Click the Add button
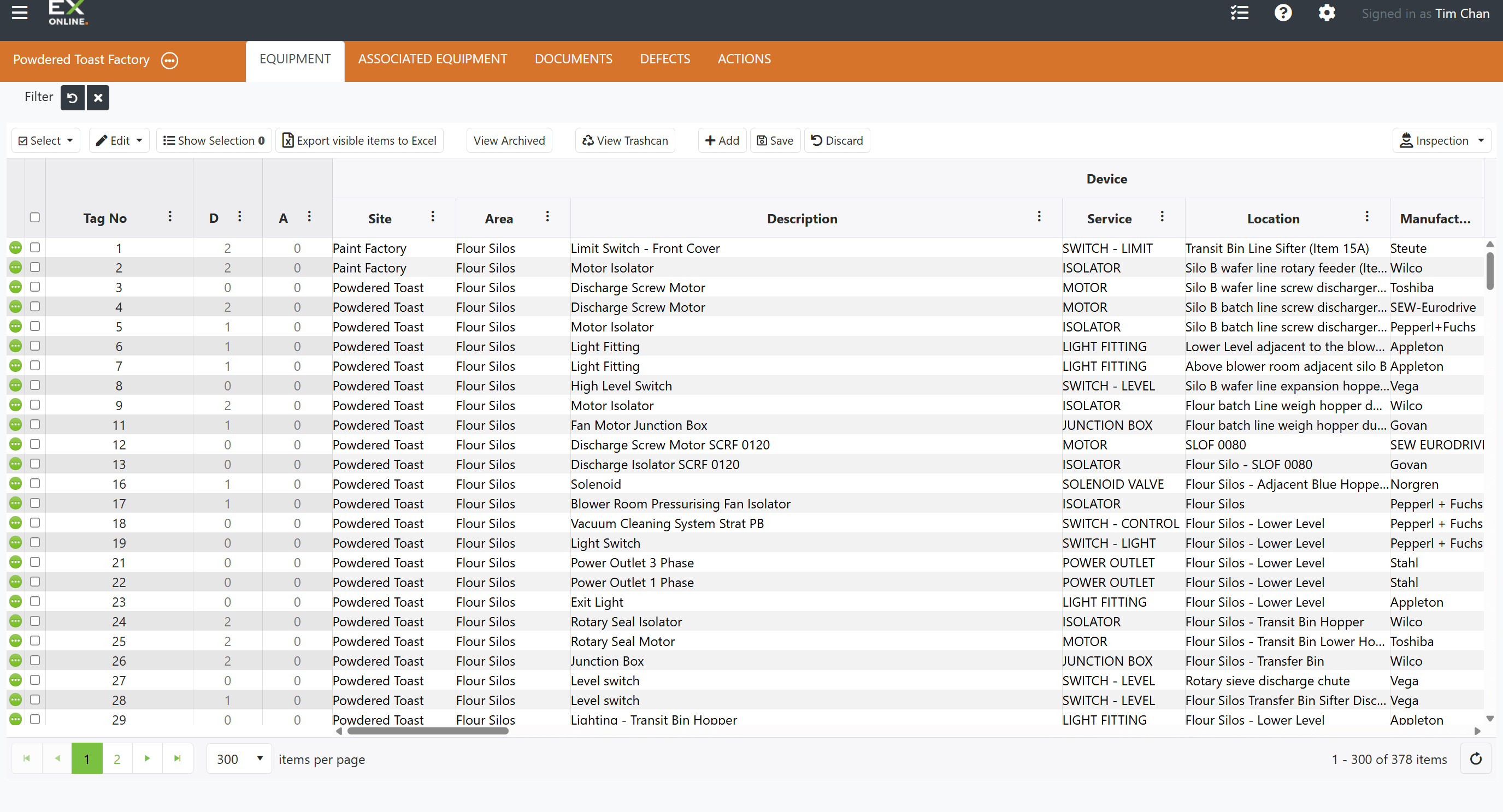 tap(722, 140)
